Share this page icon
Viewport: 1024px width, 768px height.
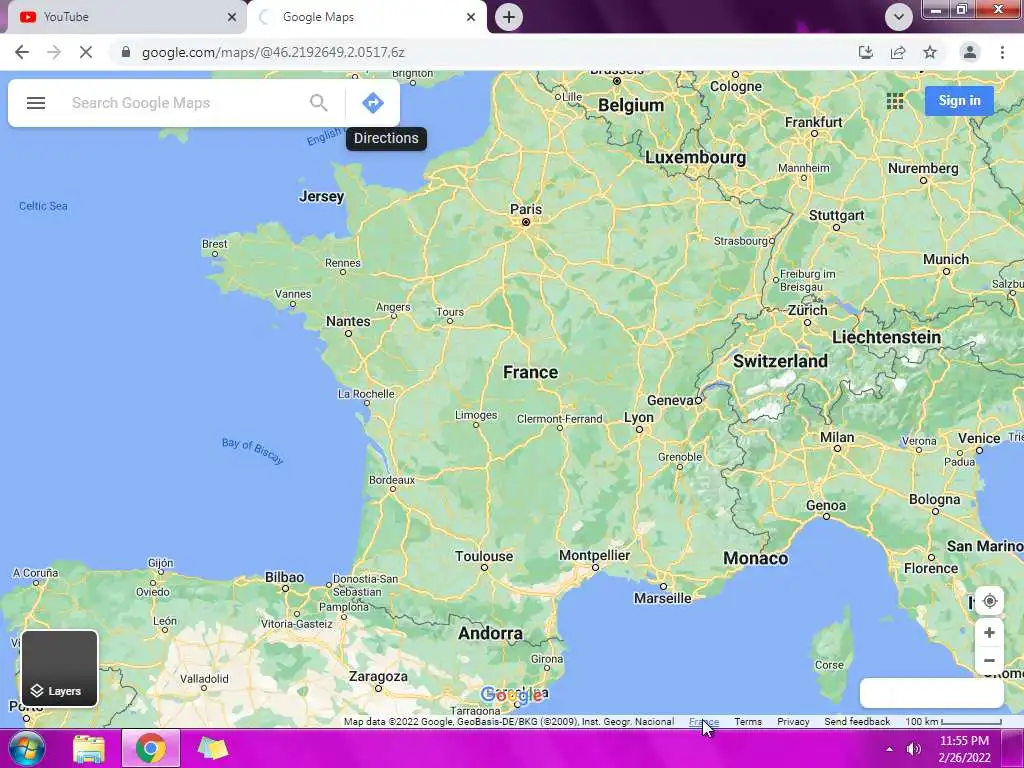tap(898, 52)
